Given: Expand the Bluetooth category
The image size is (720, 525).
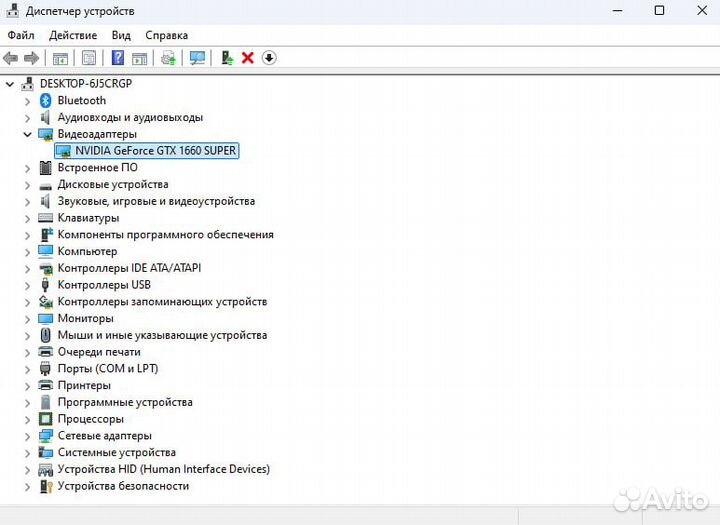Looking at the screenshot, I should pyautogui.click(x=27, y=100).
